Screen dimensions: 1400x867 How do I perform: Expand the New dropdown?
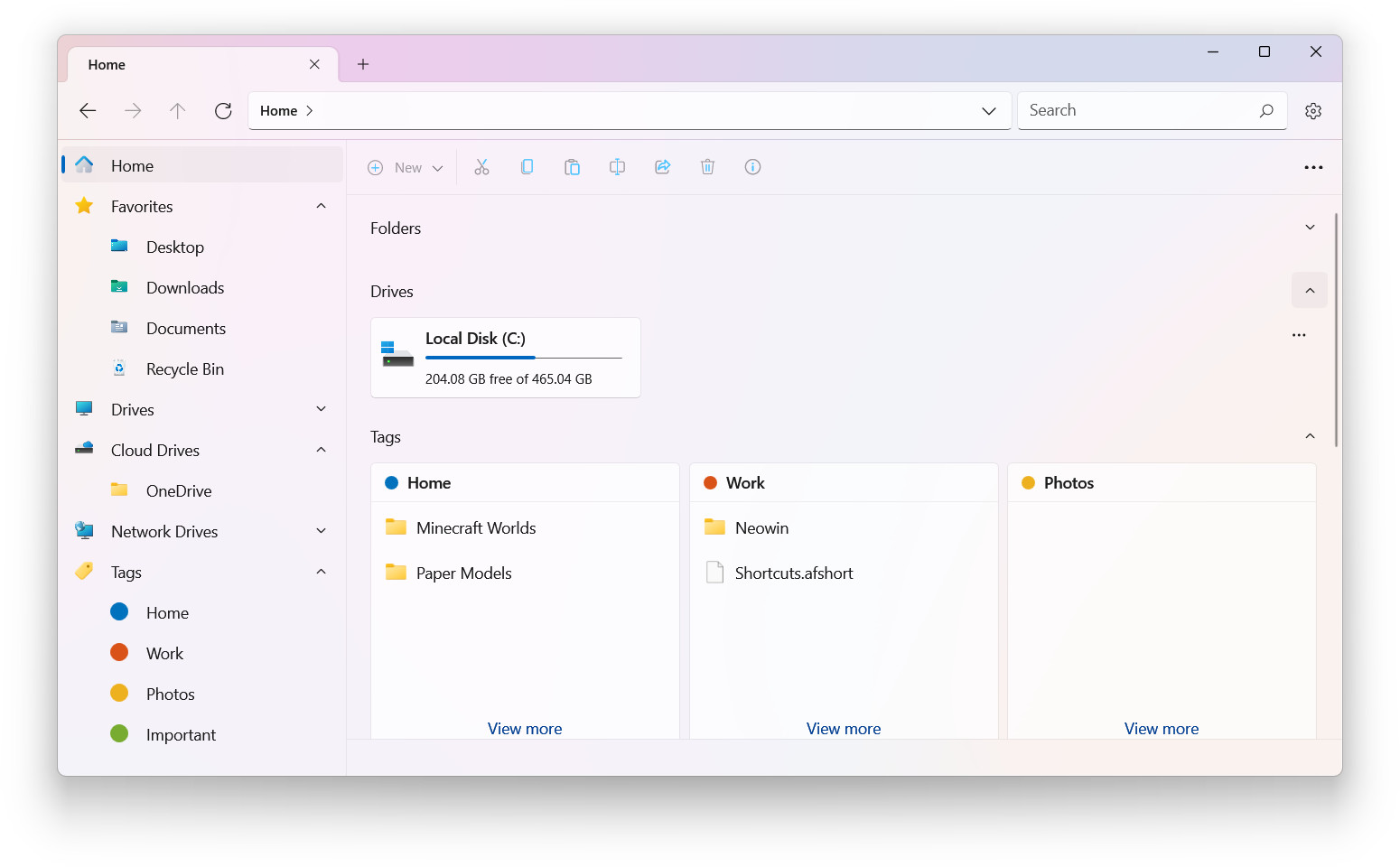(x=439, y=167)
